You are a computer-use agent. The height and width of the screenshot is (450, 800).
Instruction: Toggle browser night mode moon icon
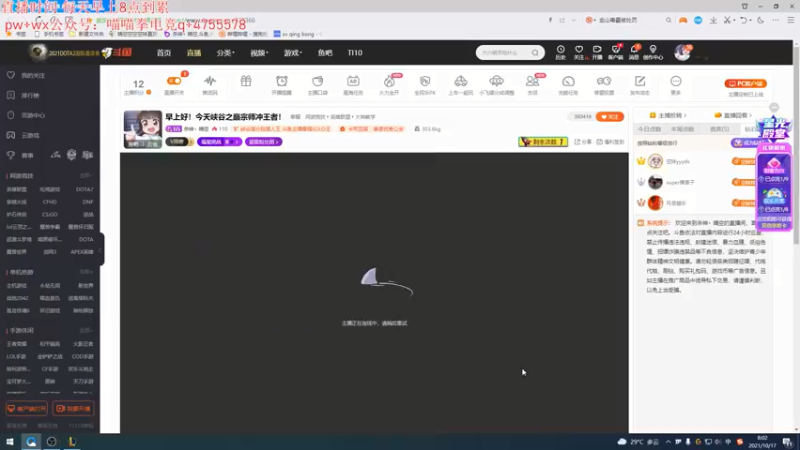(761, 20)
